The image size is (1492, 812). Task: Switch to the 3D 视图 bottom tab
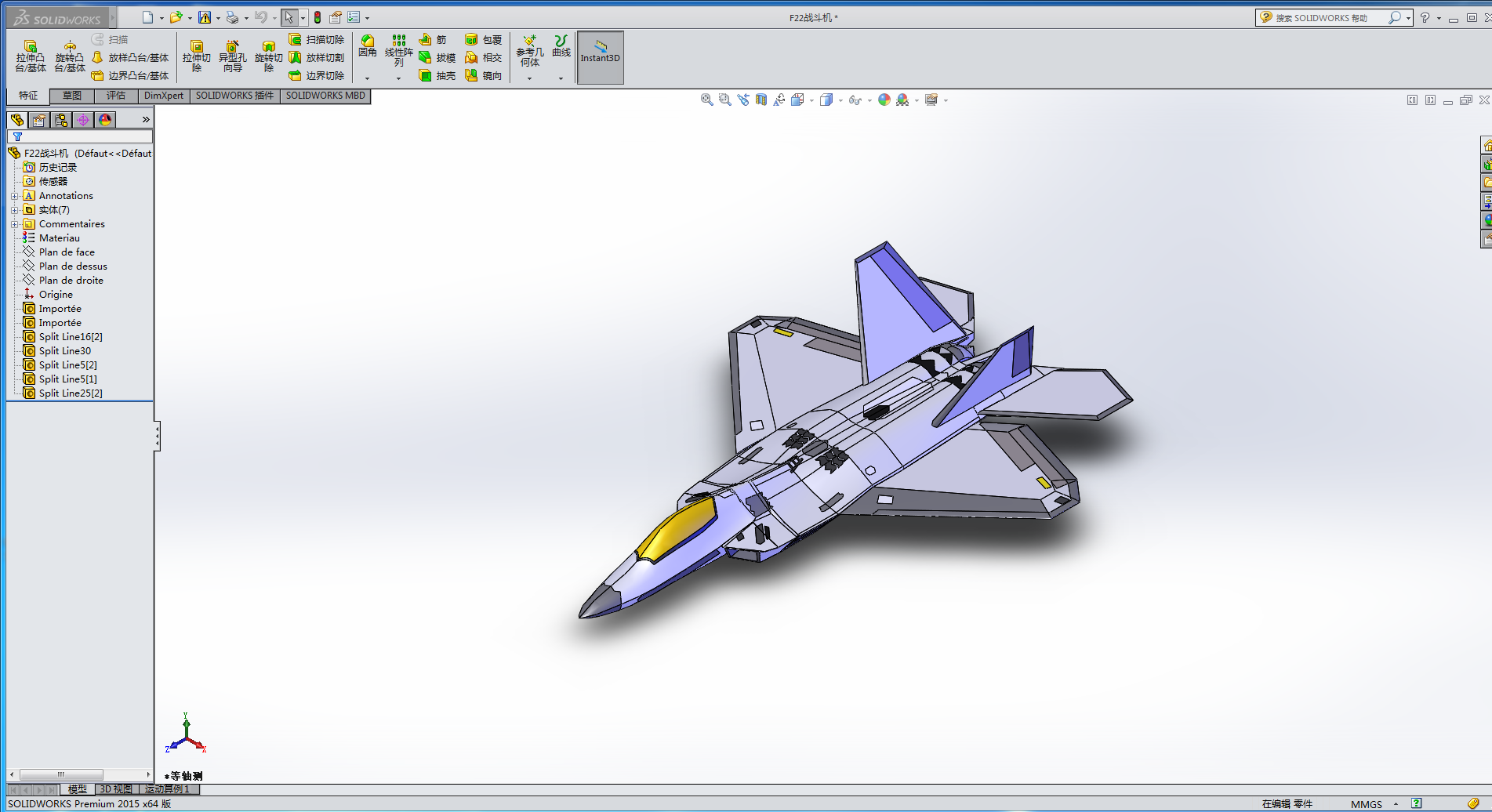(x=116, y=789)
